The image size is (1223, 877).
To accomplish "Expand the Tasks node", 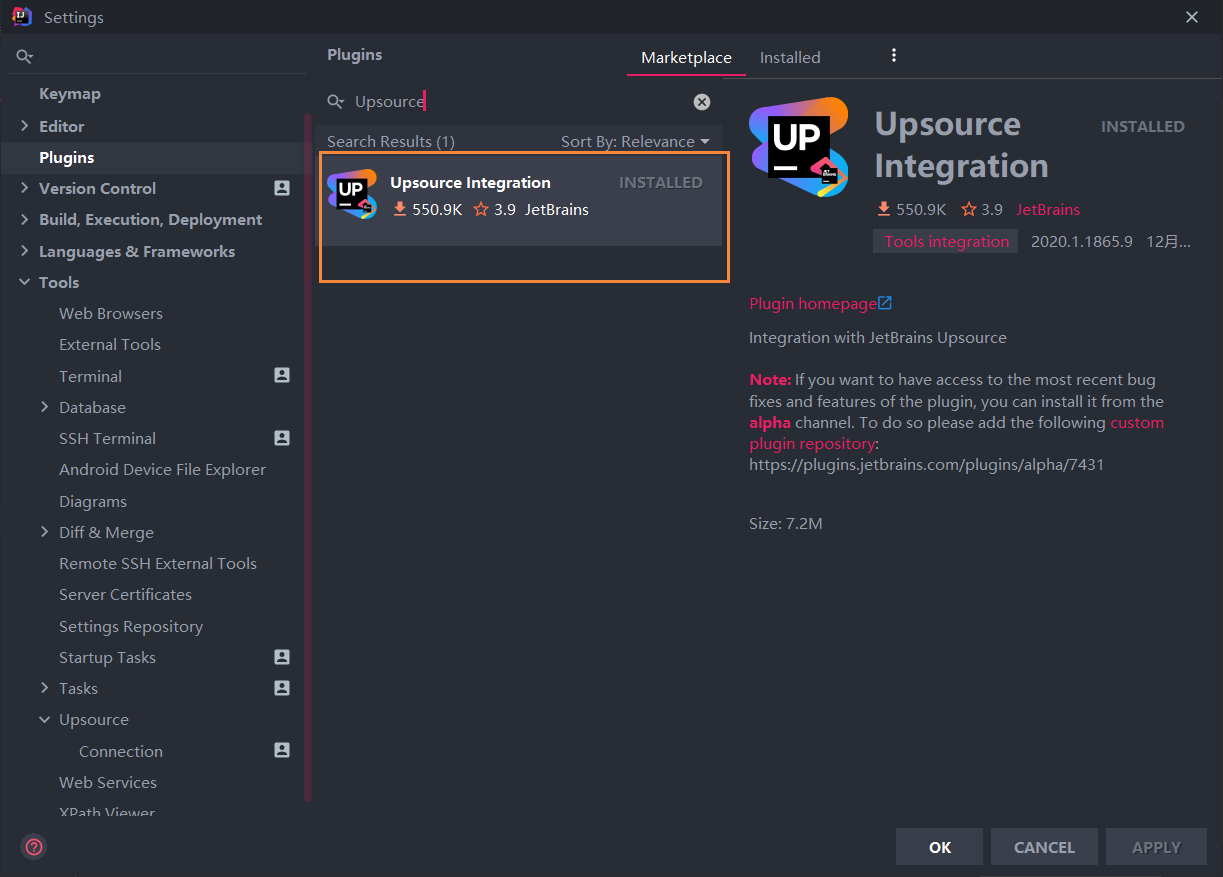I will pyautogui.click(x=44, y=688).
